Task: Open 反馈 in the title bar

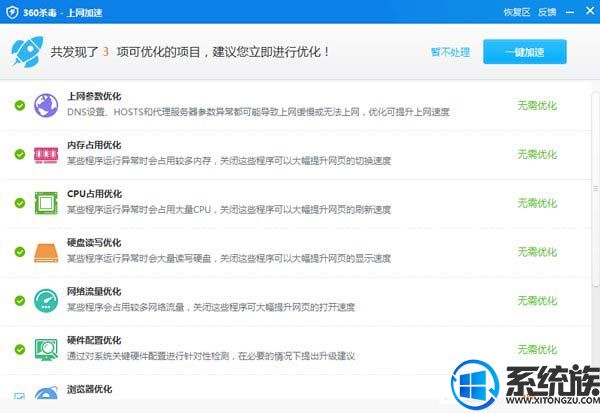Action: click(547, 12)
